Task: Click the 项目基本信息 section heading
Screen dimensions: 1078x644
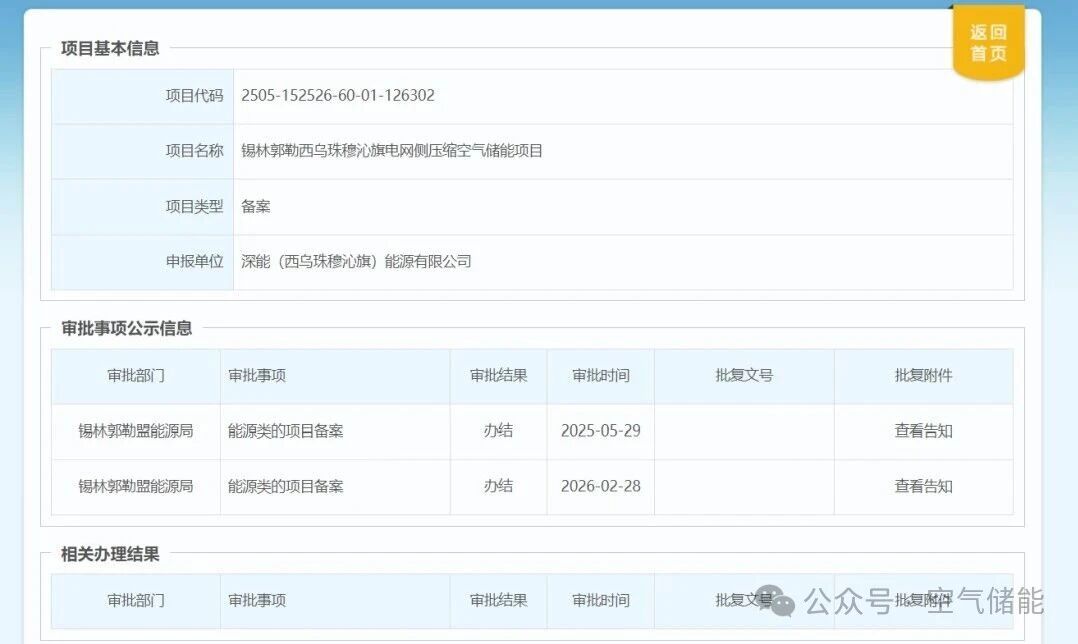Action: click(x=110, y=48)
